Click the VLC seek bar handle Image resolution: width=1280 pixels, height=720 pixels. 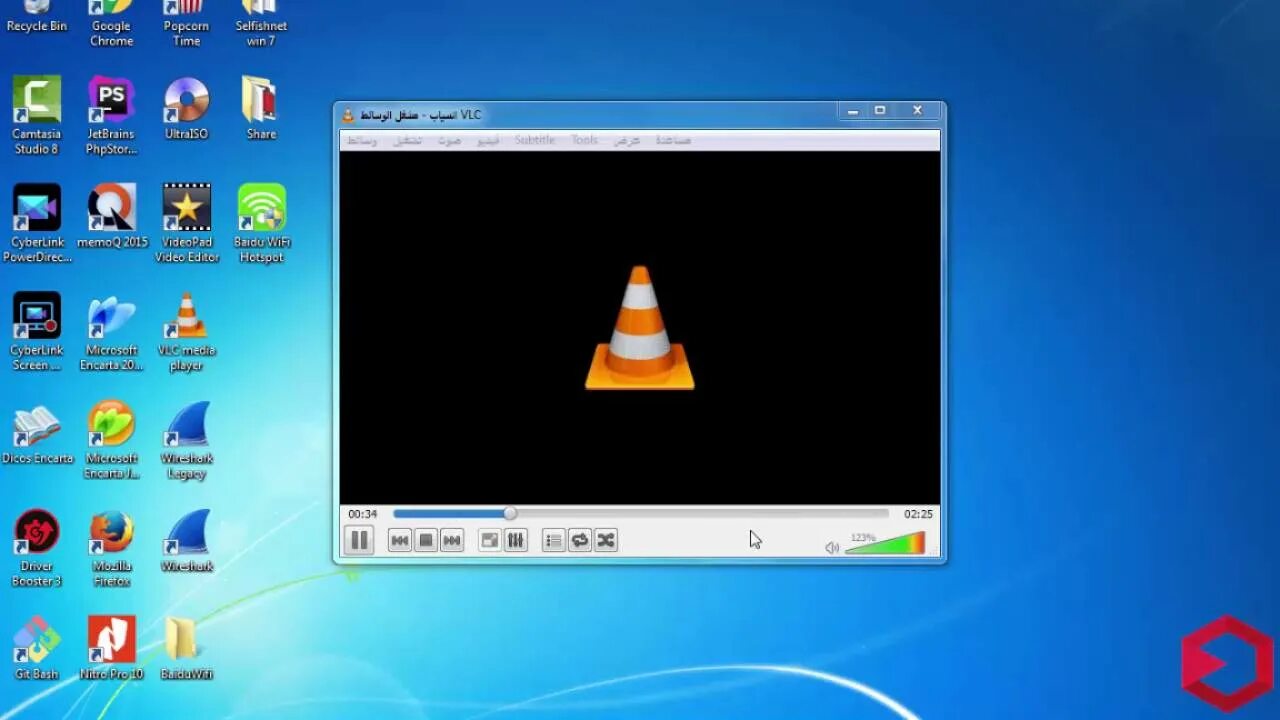(510, 513)
